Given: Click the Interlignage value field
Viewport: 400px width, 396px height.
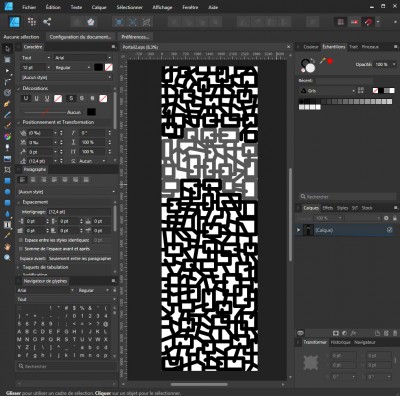Looking at the screenshot, I should (79, 212).
